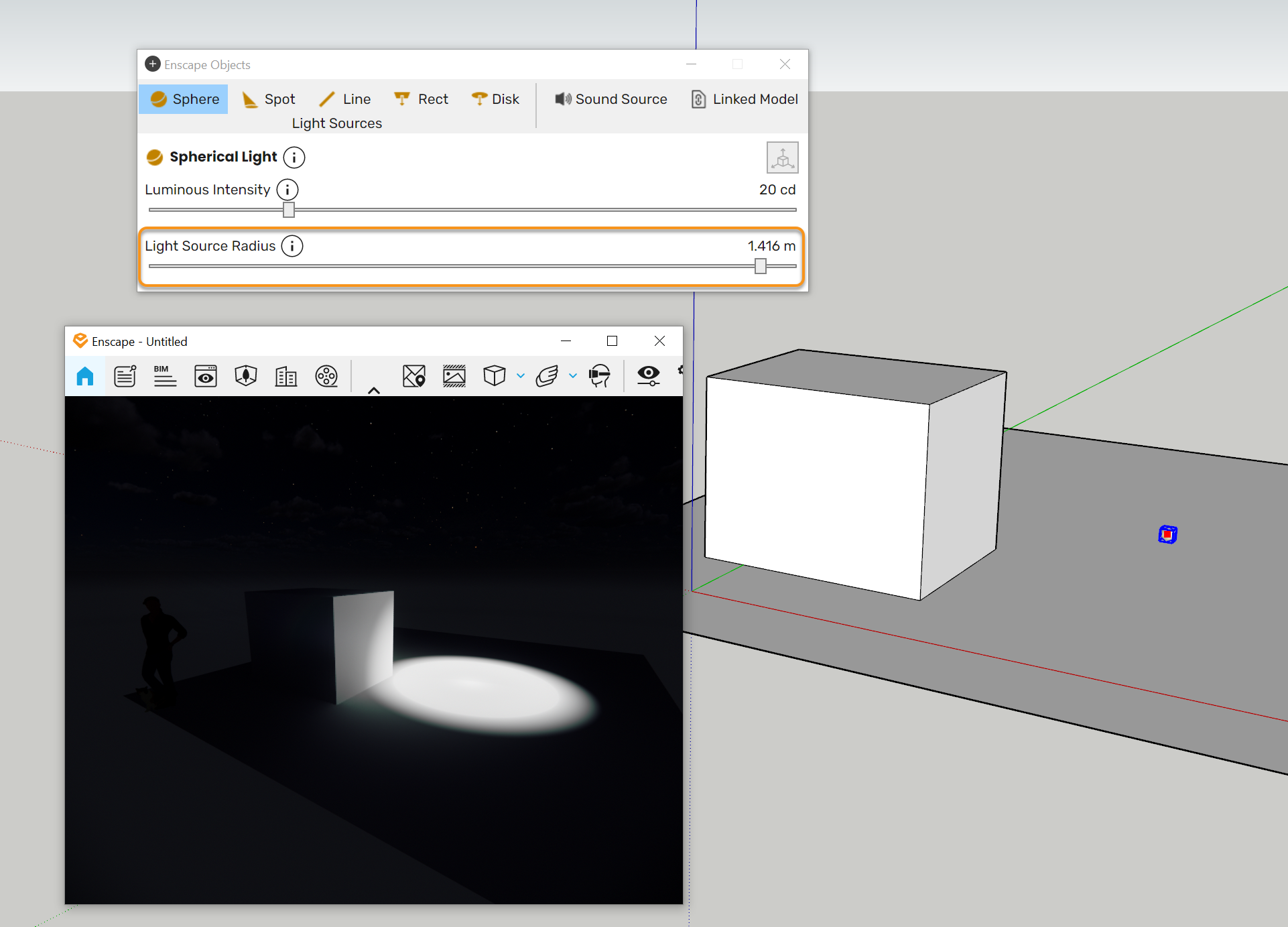
Task: Click the Light Source Radius slider handle
Action: tap(761, 266)
